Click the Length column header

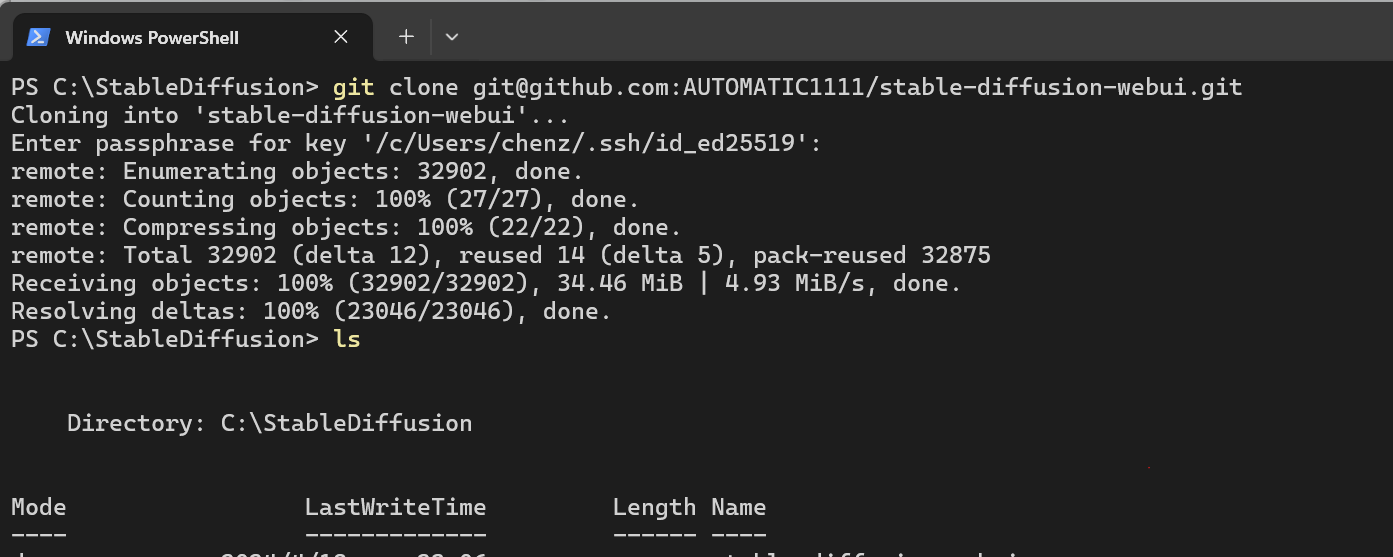[x=654, y=507]
